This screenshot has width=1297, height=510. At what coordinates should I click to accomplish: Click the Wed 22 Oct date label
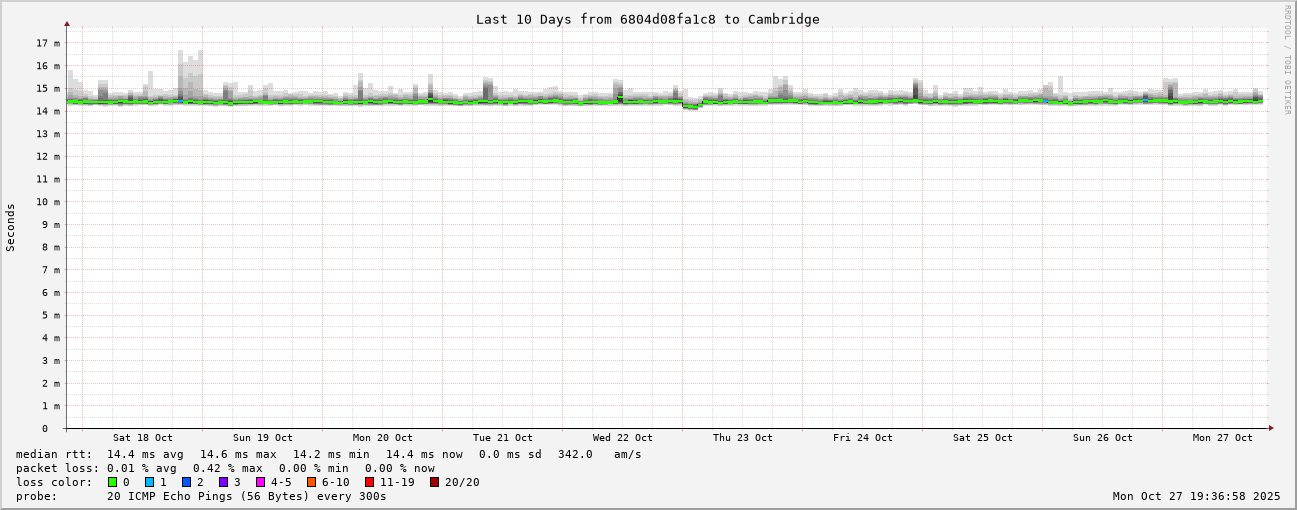tap(623, 438)
